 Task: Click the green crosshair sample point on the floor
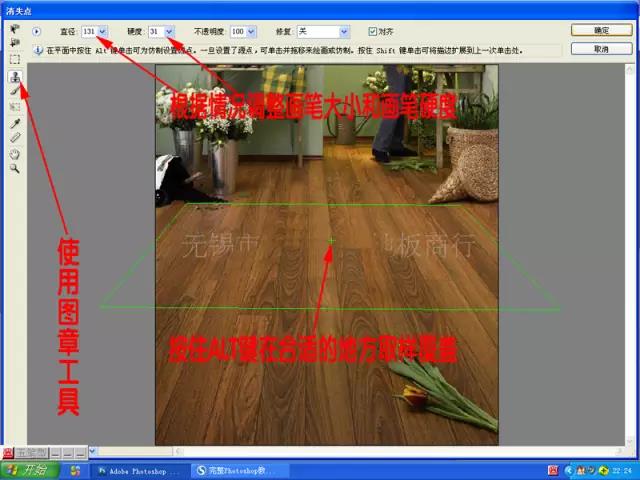tap(331, 241)
